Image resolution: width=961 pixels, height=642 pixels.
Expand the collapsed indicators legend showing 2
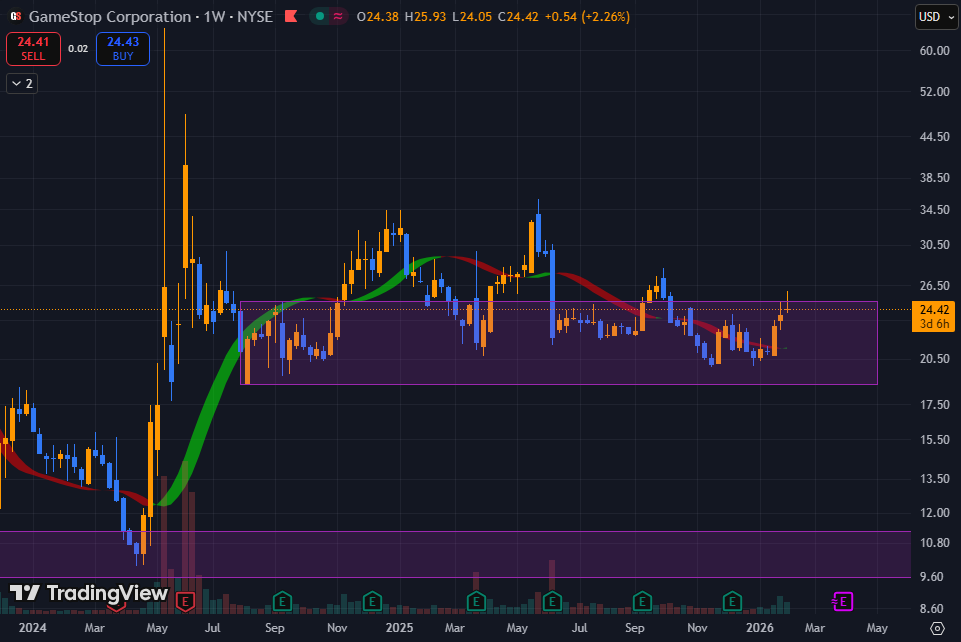tap(22, 83)
